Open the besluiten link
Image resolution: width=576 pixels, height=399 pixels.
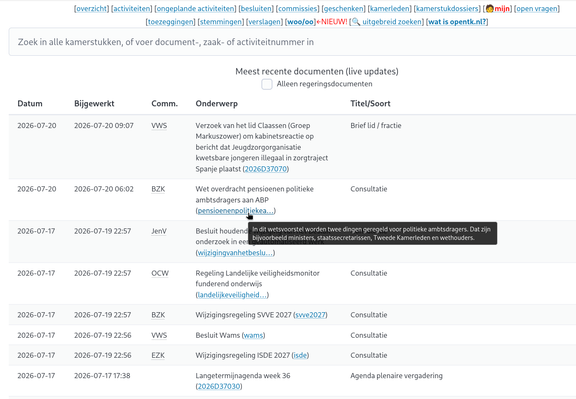(x=256, y=8)
